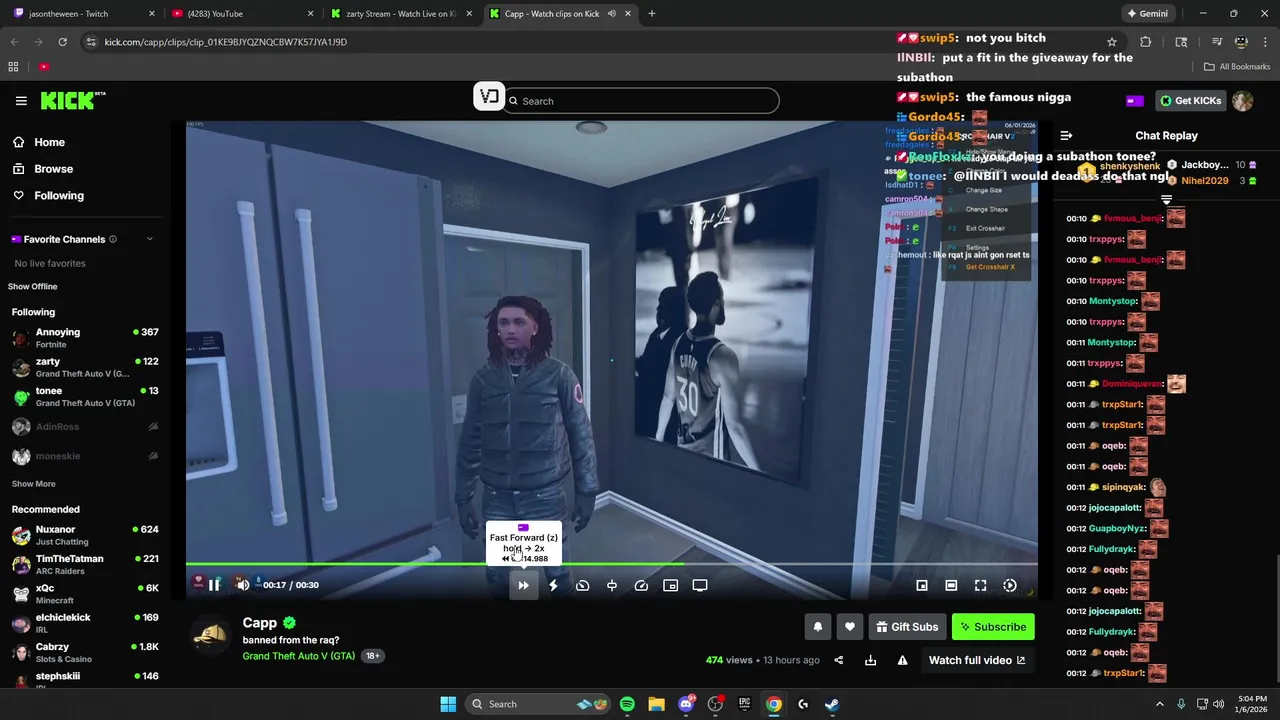The image size is (1280, 720).
Task: Open Spotify from the taskbar
Action: coord(627,704)
